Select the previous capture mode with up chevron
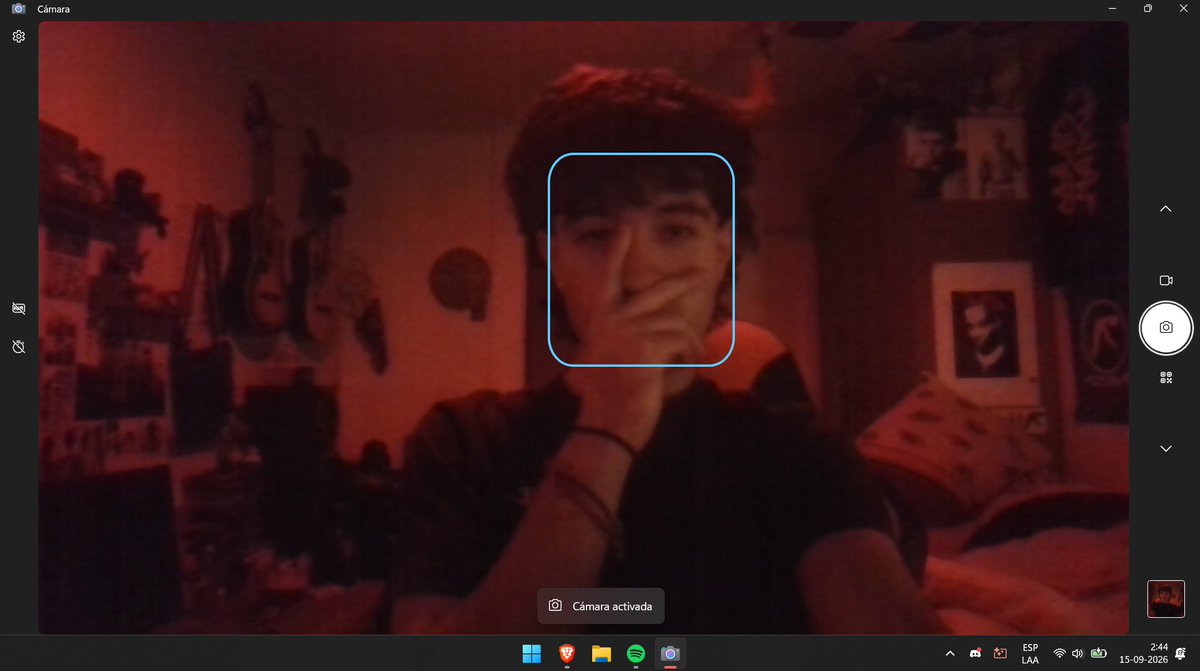 click(1165, 209)
